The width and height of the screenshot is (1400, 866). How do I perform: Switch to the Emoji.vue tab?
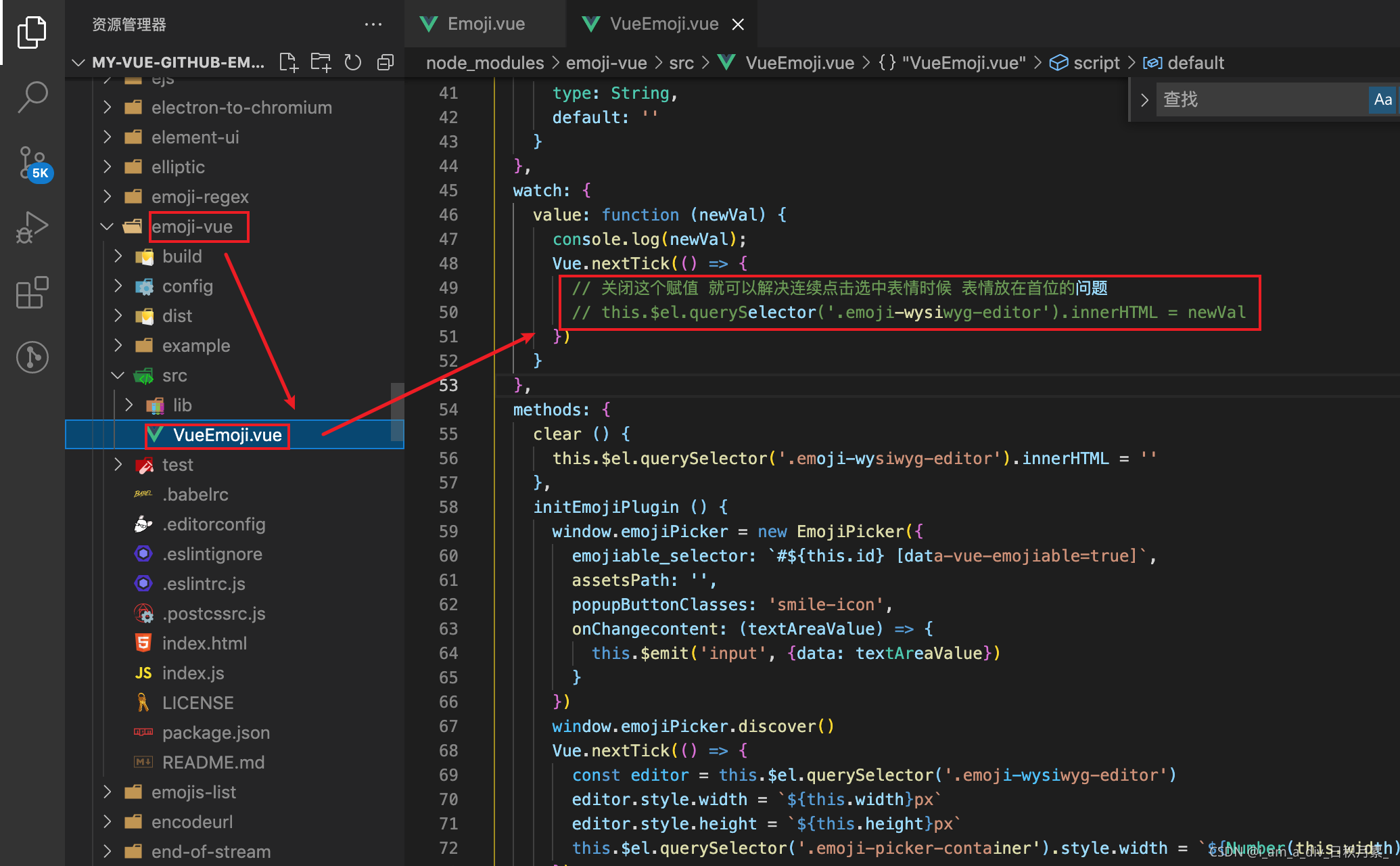(x=485, y=24)
